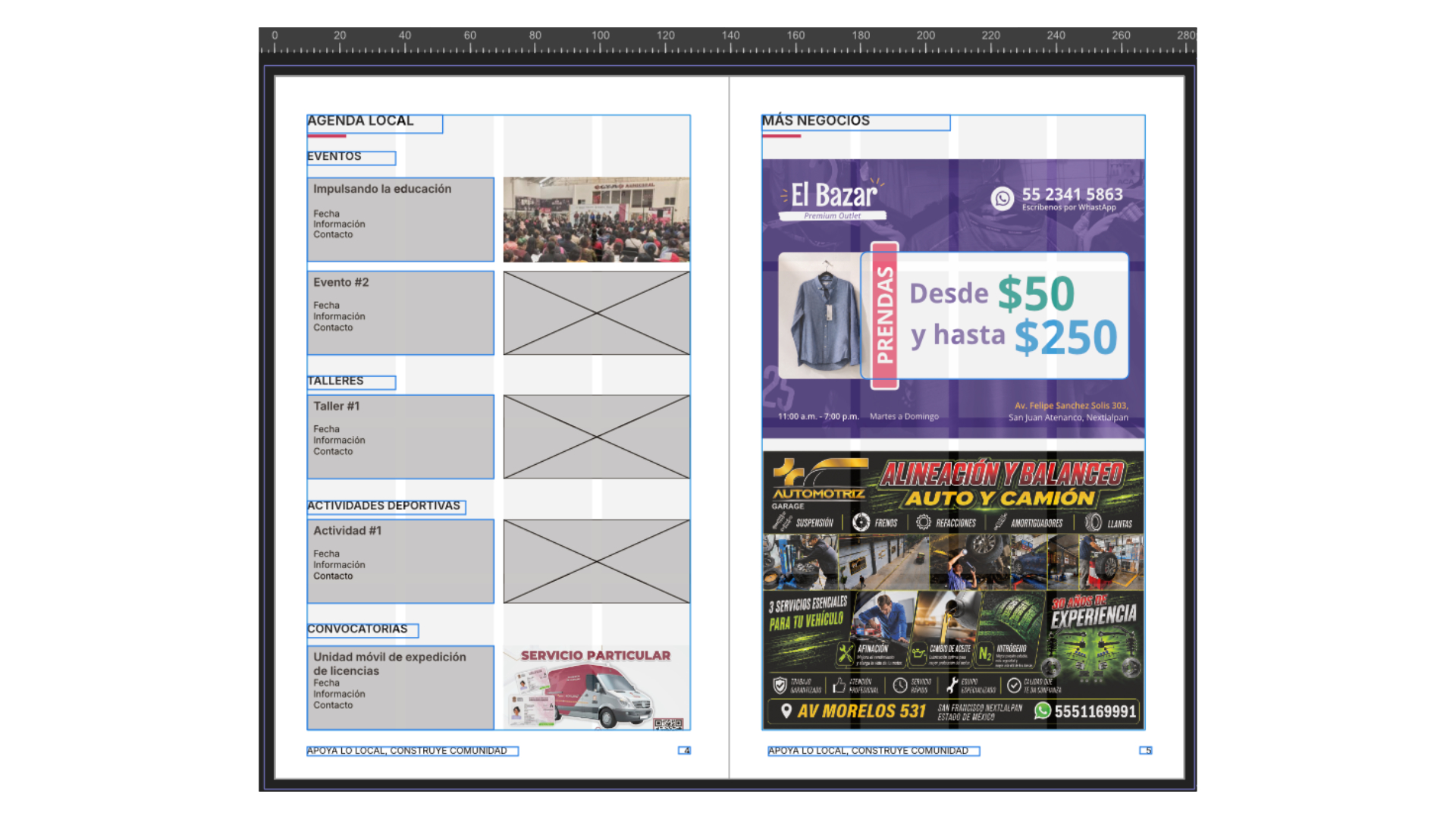Image resolution: width=1456 pixels, height=819 pixels.
Task: Click the "AV MORELOS 531" address text
Action: tap(861, 711)
